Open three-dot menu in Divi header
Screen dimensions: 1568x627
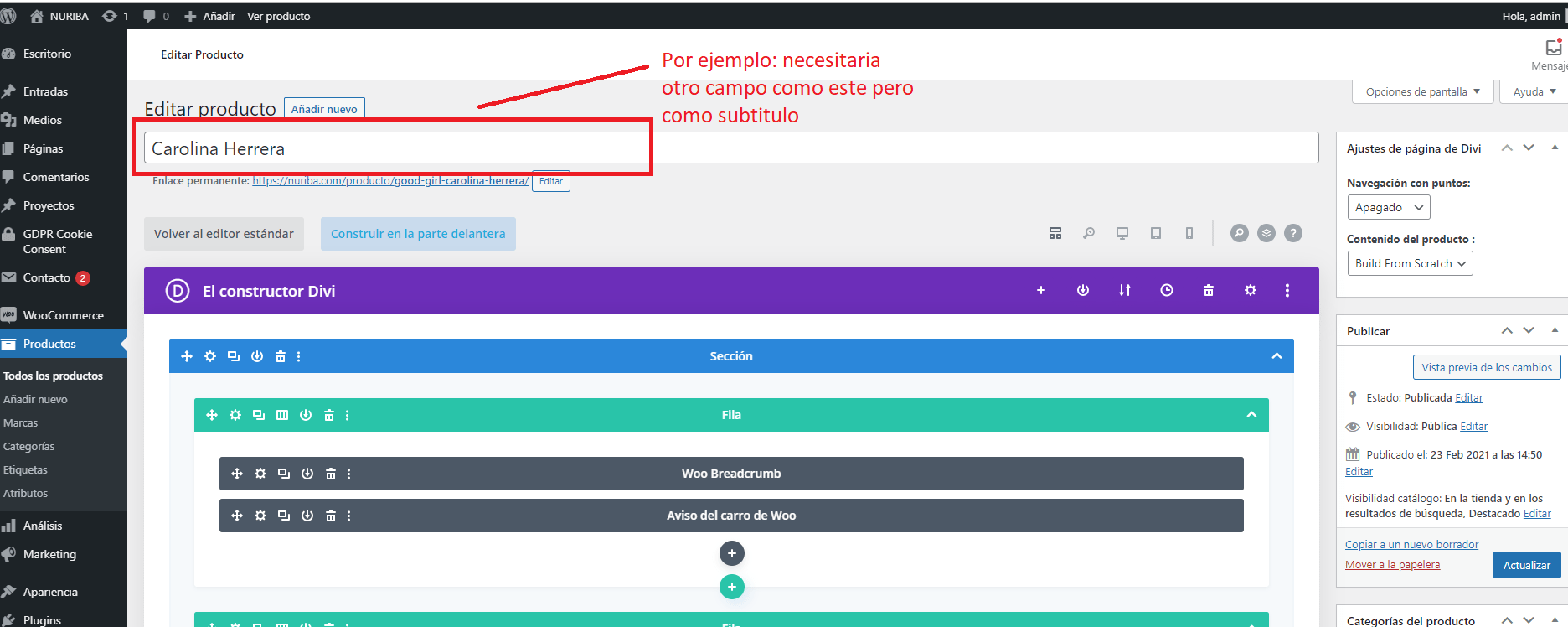point(1287,290)
